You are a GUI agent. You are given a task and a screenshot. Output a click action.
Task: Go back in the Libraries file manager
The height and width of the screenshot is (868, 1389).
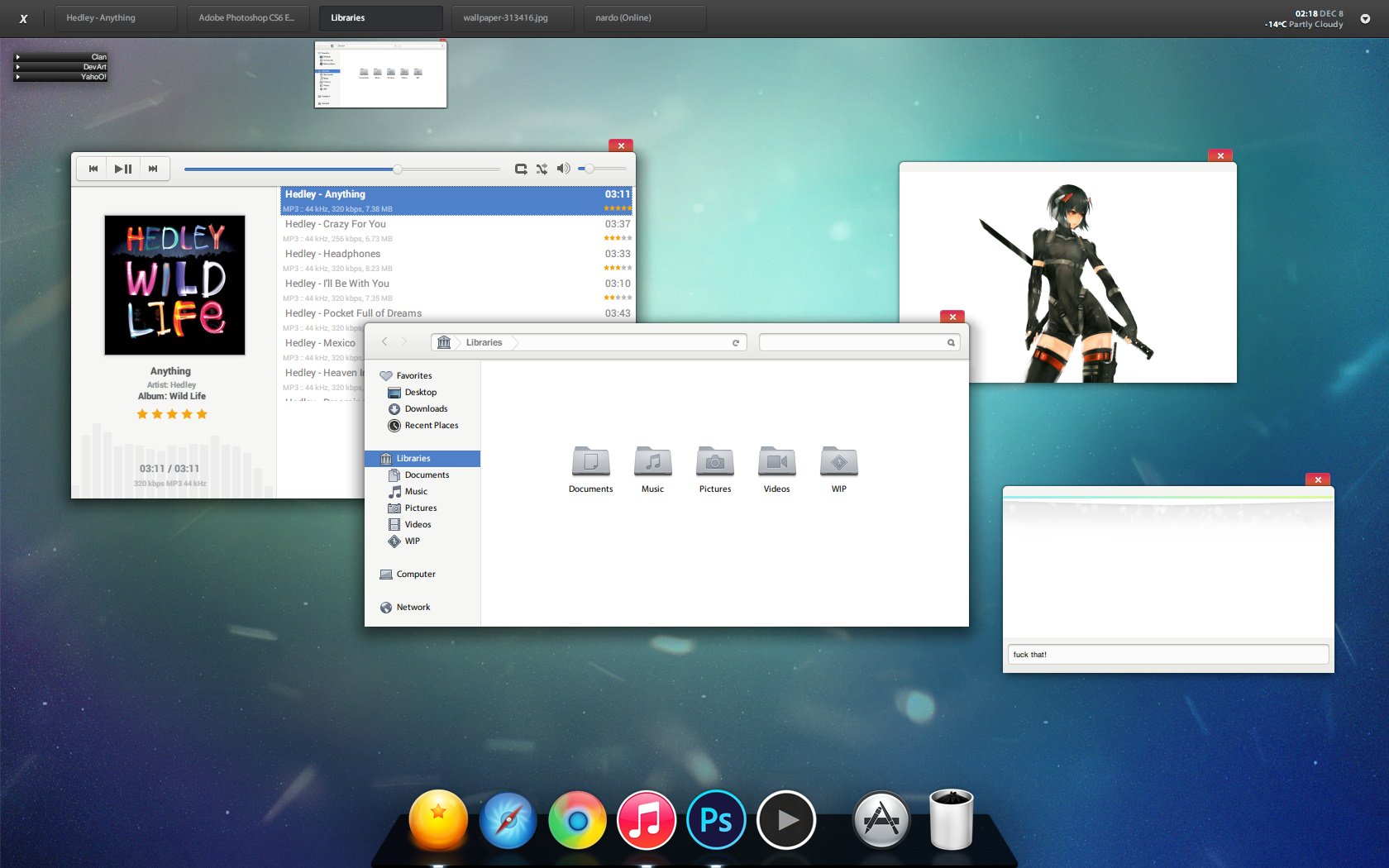pyautogui.click(x=384, y=341)
